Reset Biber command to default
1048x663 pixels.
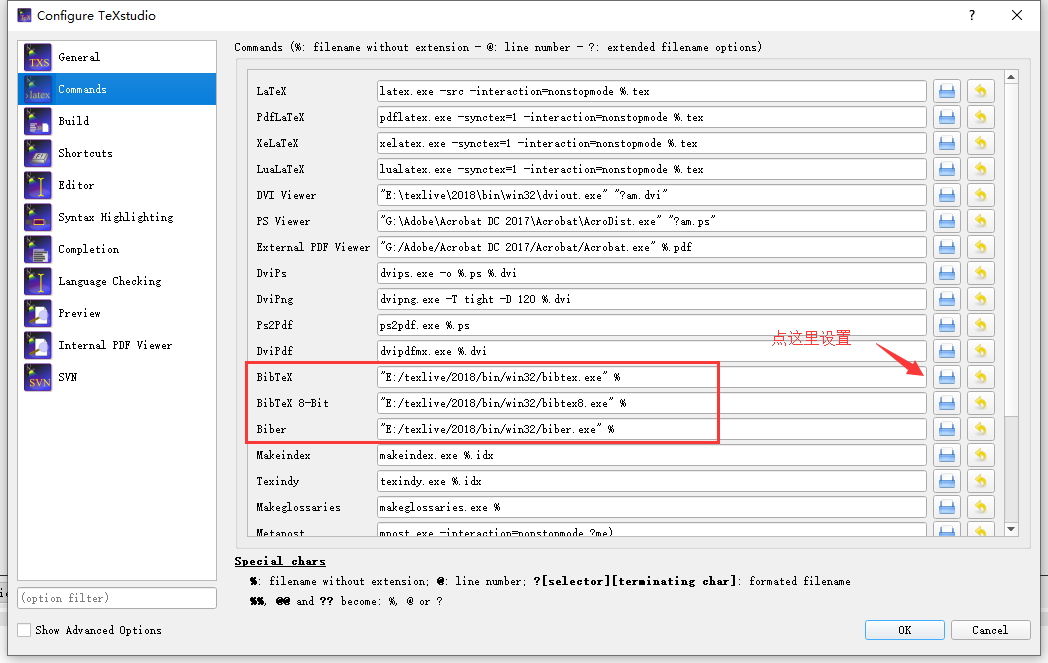(980, 430)
